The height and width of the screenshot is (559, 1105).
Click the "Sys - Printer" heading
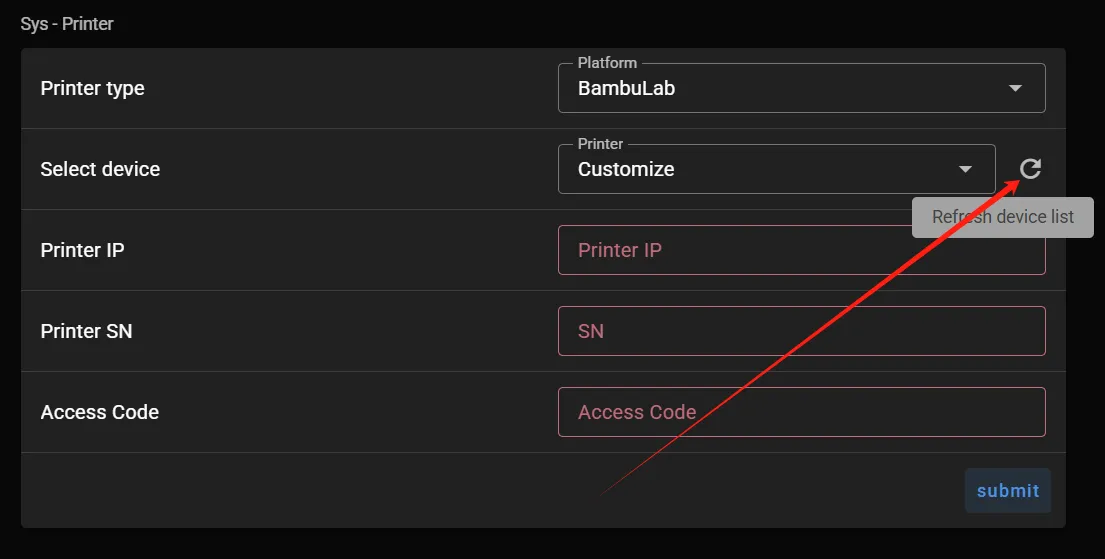[x=67, y=23]
